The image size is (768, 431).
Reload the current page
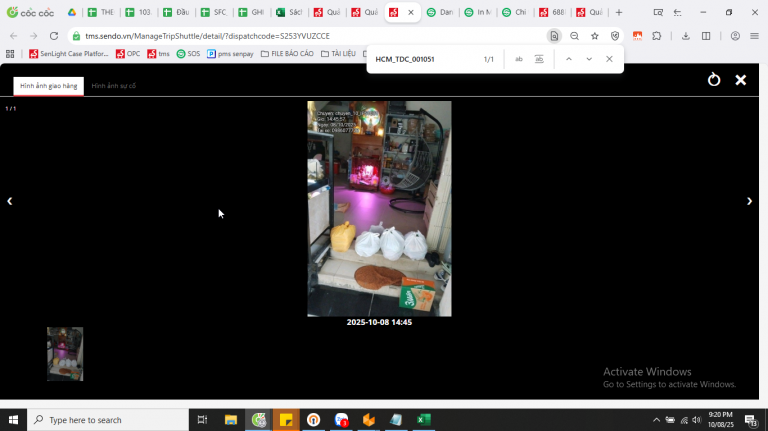coord(54,36)
